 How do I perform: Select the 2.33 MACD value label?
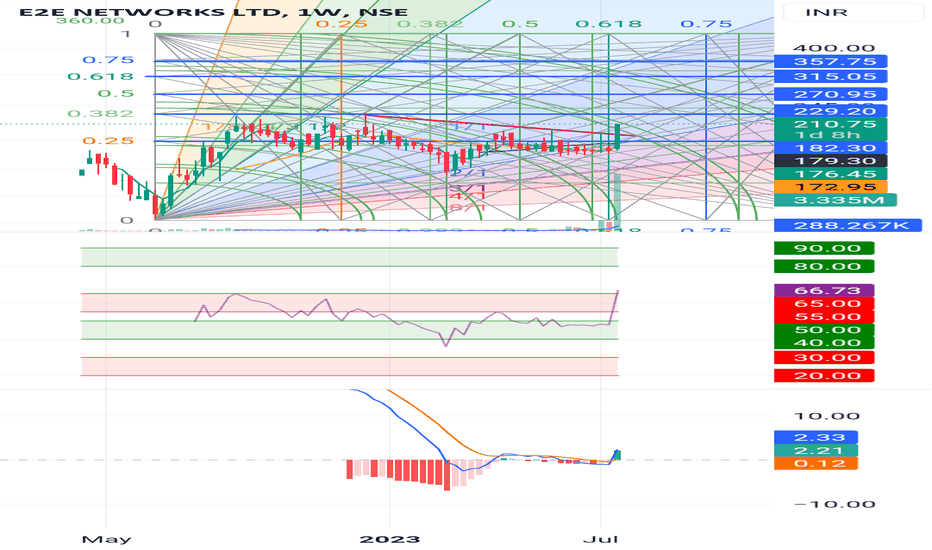coord(816,438)
